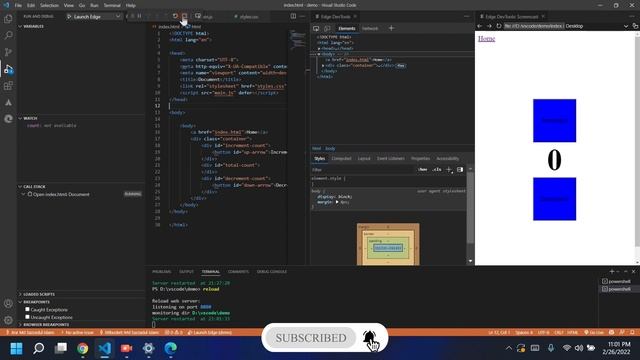Image resolution: width=640 pixels, height=360 pixels.
Task: Pause the debug session in the debug toolbar
Action: point(139,16)
